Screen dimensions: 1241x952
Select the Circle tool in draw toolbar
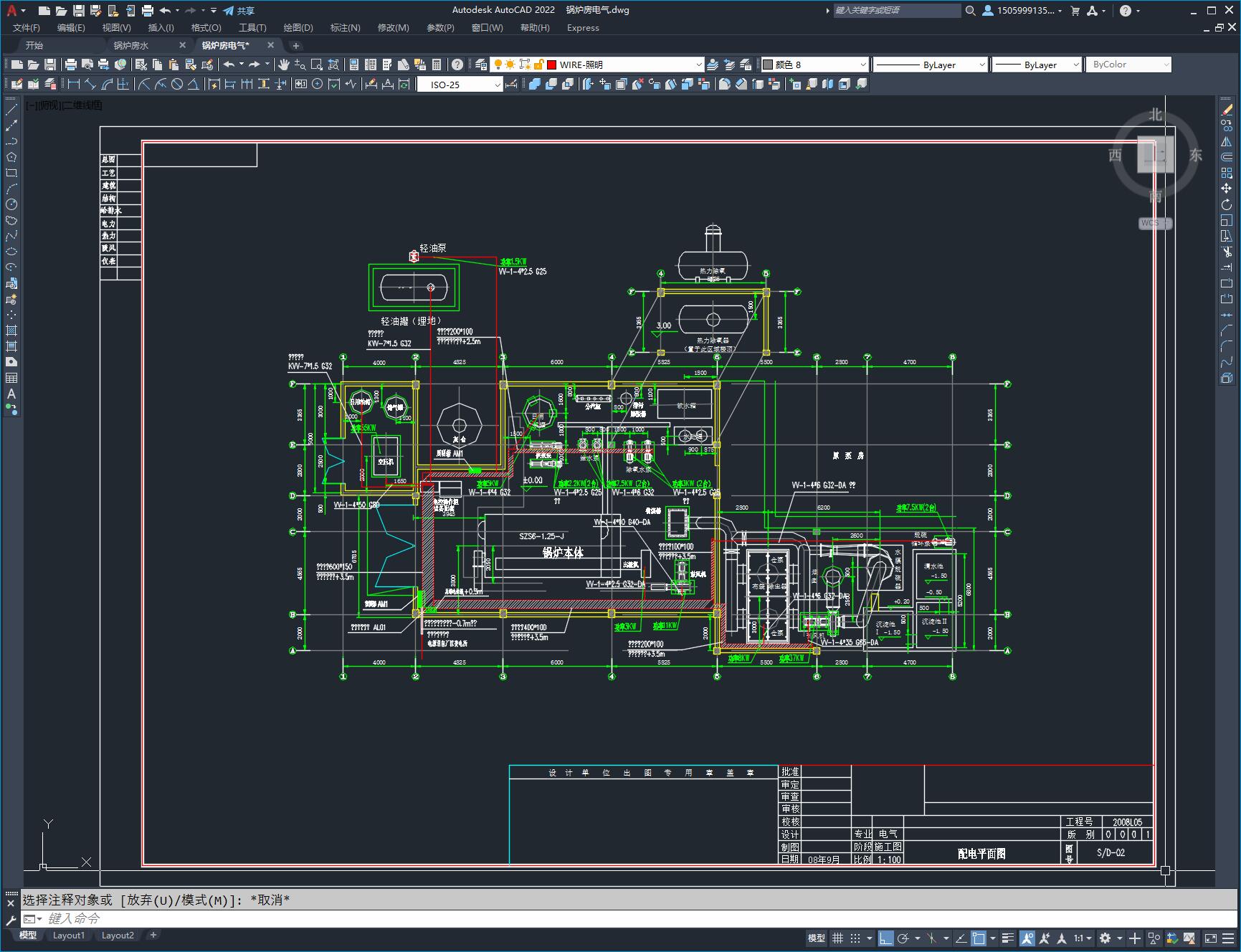pyautogui.click(x=11, y=204)
